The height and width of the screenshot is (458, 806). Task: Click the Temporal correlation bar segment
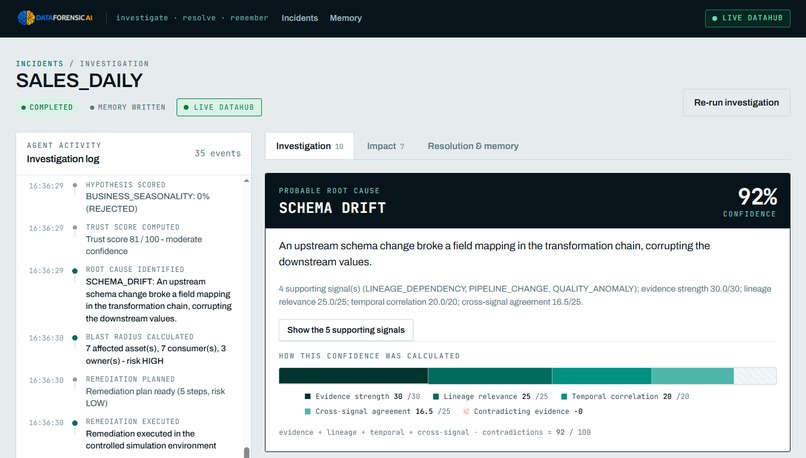(x=602, y=376)
